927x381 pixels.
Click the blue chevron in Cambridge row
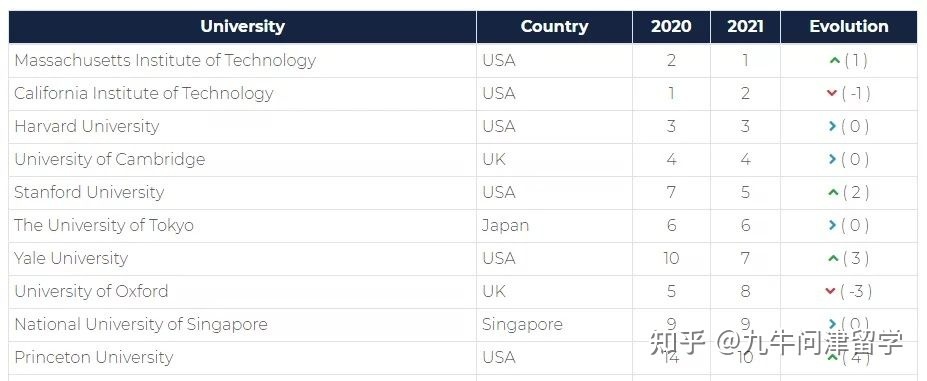pyautogui.click(x=832, y=159)
